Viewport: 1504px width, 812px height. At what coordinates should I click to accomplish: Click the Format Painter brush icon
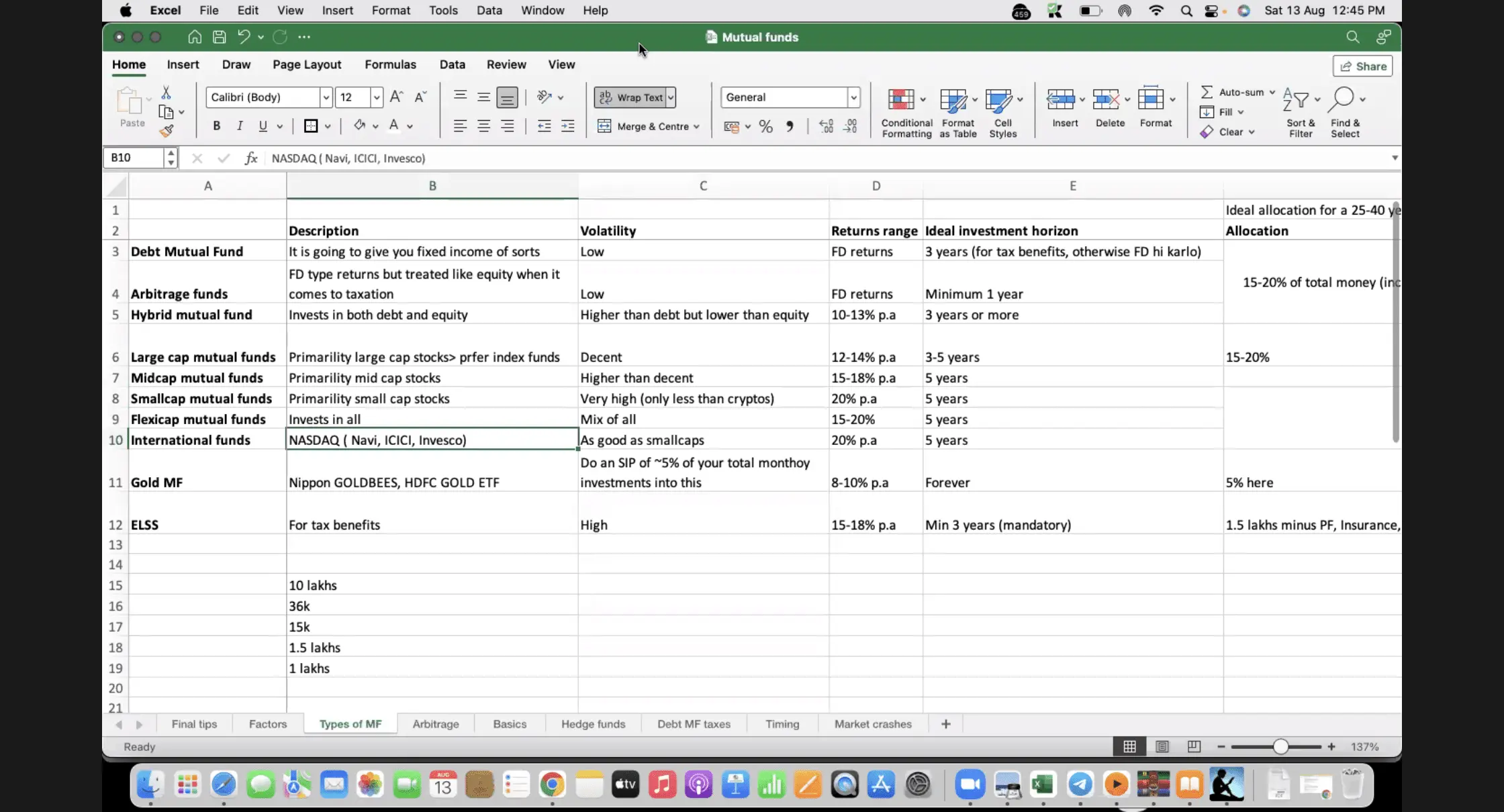pos(166,131)
